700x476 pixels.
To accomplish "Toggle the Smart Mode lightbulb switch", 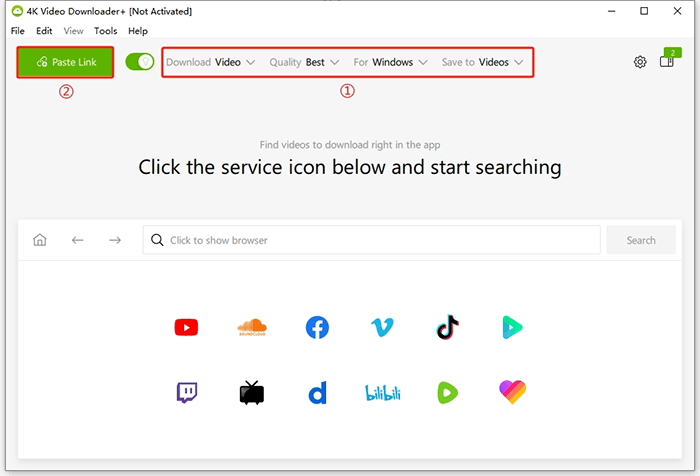I will coord(140,62).
